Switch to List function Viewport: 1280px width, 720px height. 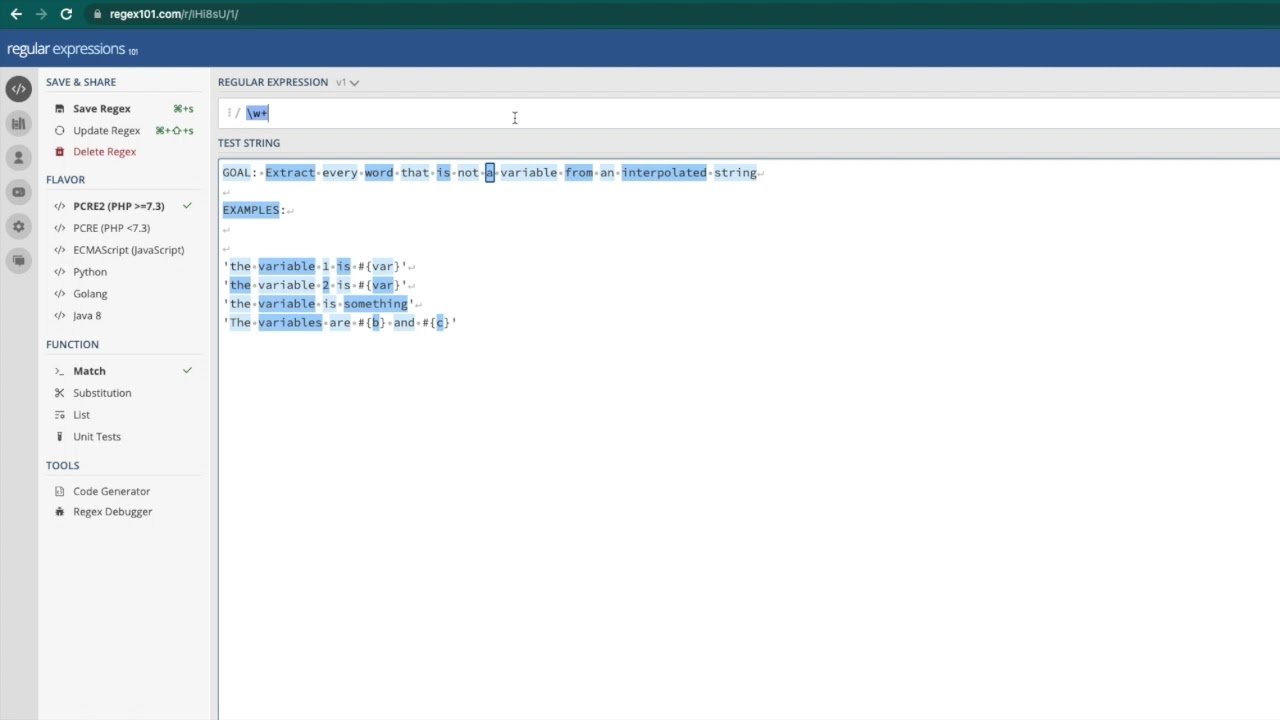[x=81, y=415]
